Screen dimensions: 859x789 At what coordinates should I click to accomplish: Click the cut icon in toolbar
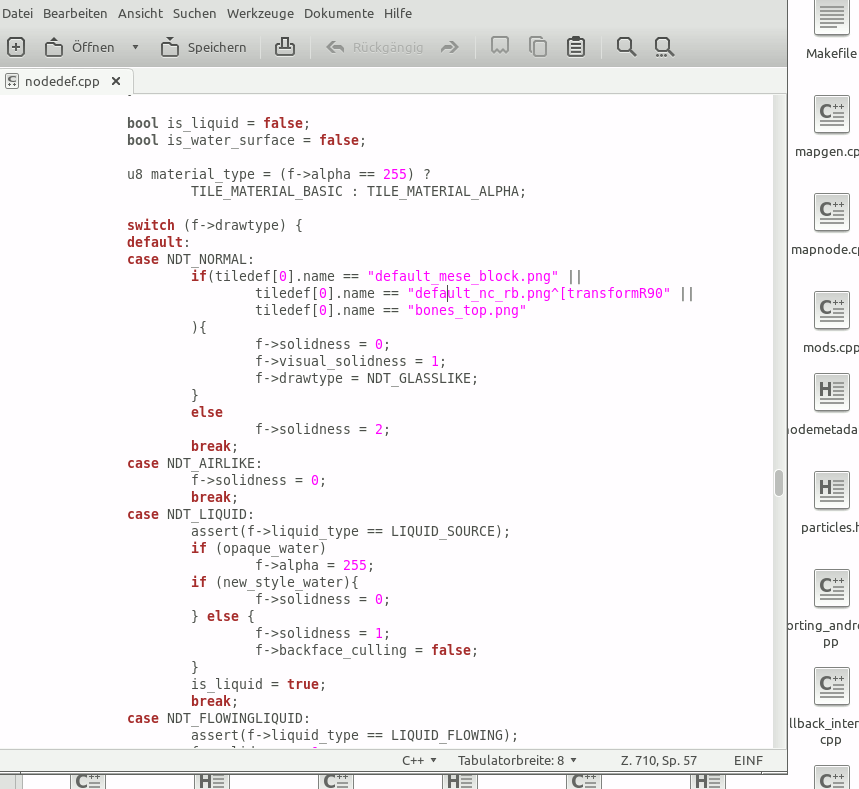[500, 47]
